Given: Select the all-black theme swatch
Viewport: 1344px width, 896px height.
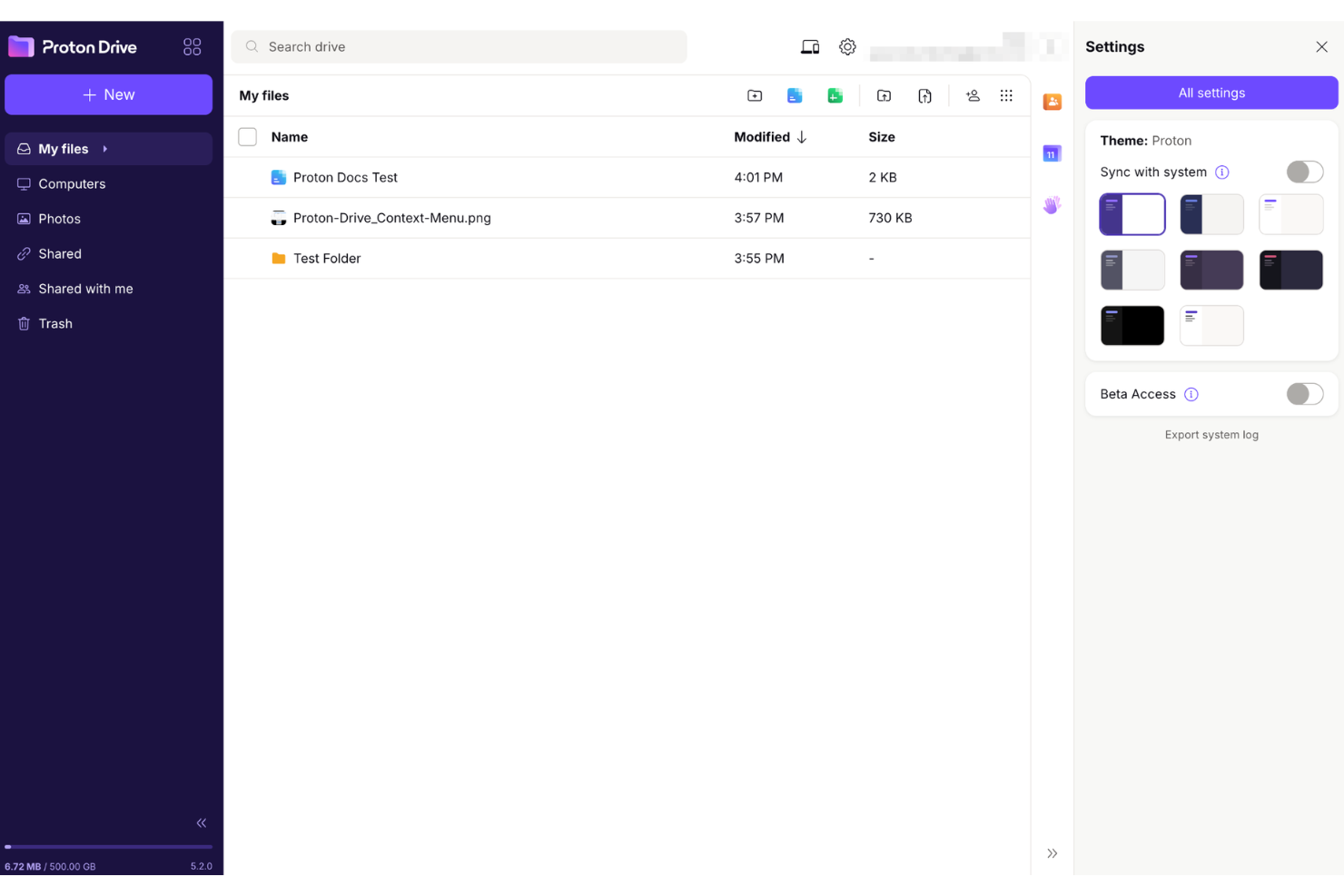Looking at the screenshot, I should coord(1132,325).
